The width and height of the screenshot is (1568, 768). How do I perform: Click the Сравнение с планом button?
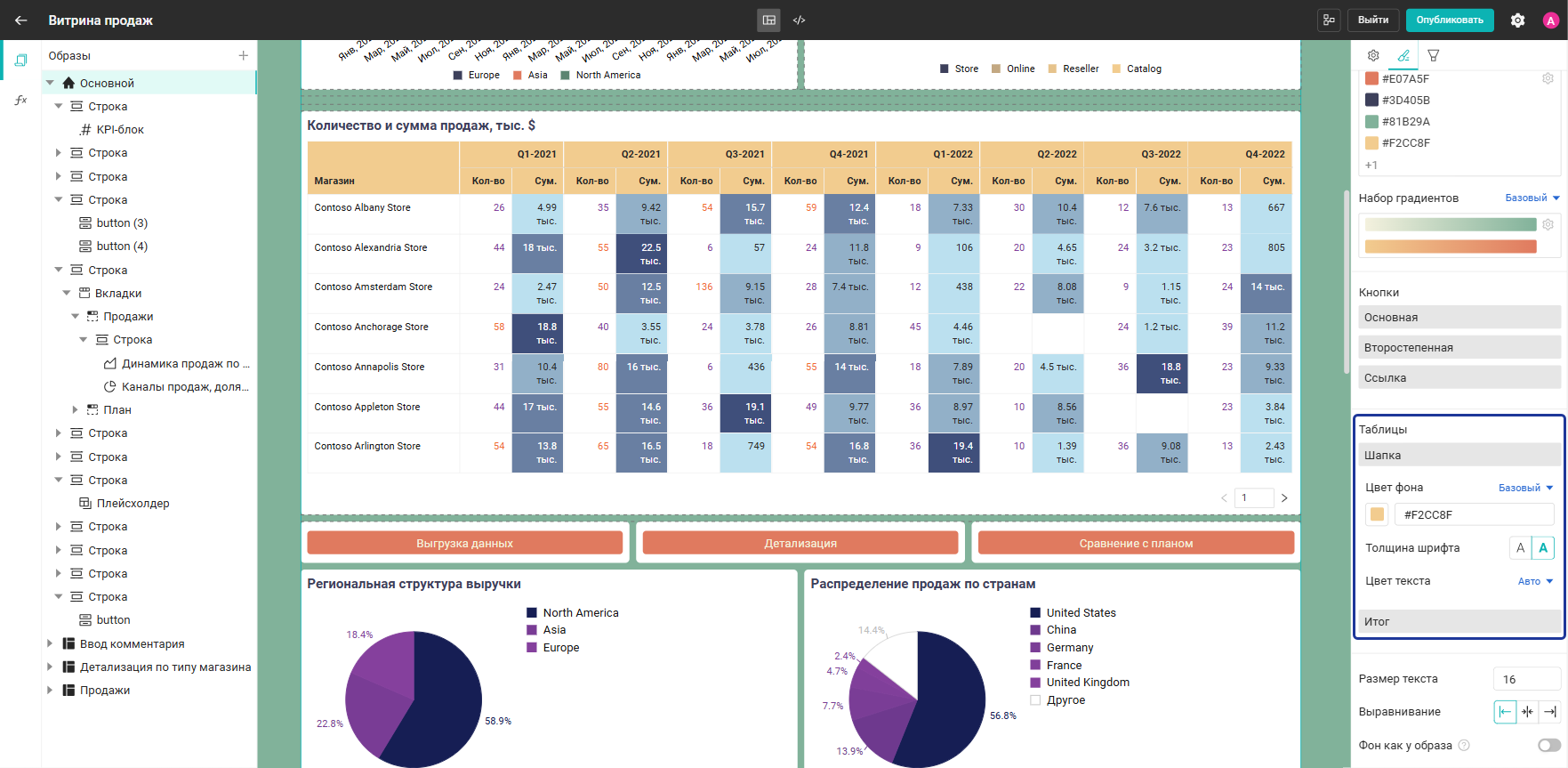tap(1136, 543)
